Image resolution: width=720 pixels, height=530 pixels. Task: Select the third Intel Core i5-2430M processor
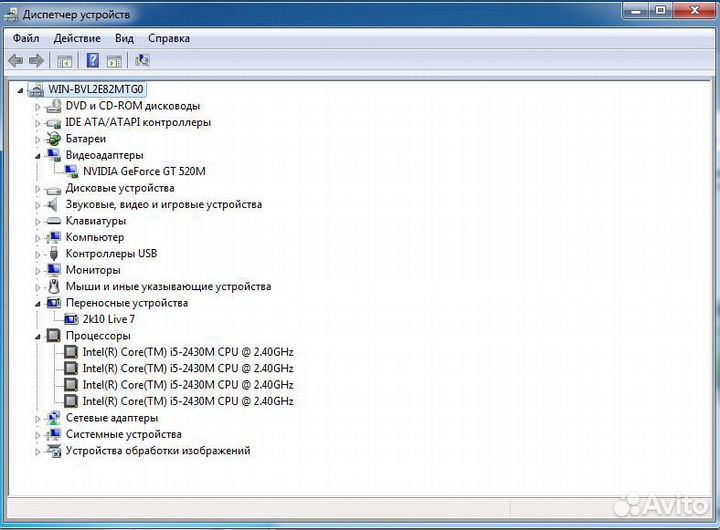pyautogui.click(x=188, y=385)
